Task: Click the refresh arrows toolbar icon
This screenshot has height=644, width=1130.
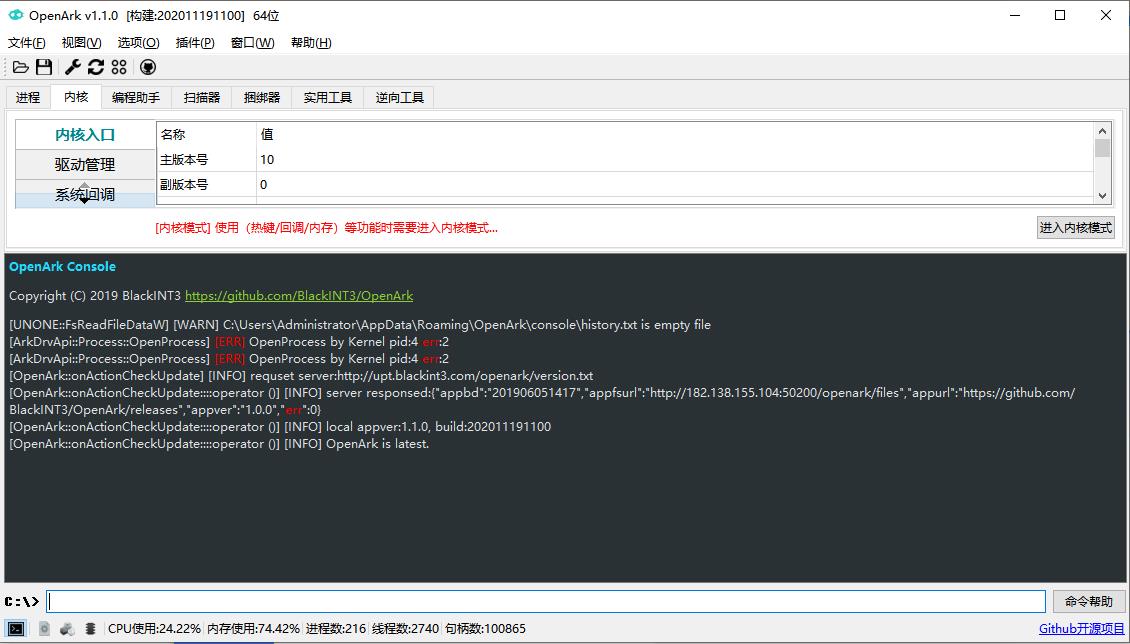Action: click(x=96, y=67)
